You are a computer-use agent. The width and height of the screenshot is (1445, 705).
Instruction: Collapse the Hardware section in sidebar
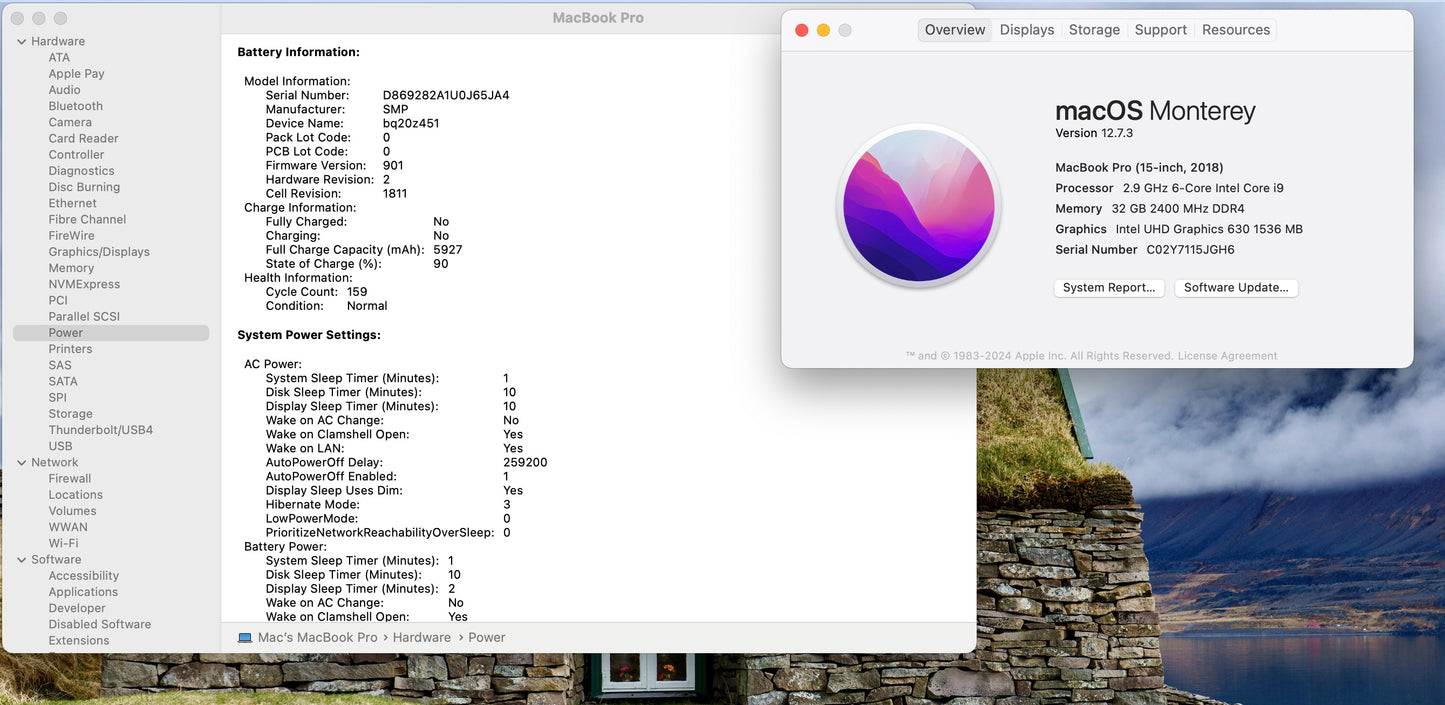point(22,42)
